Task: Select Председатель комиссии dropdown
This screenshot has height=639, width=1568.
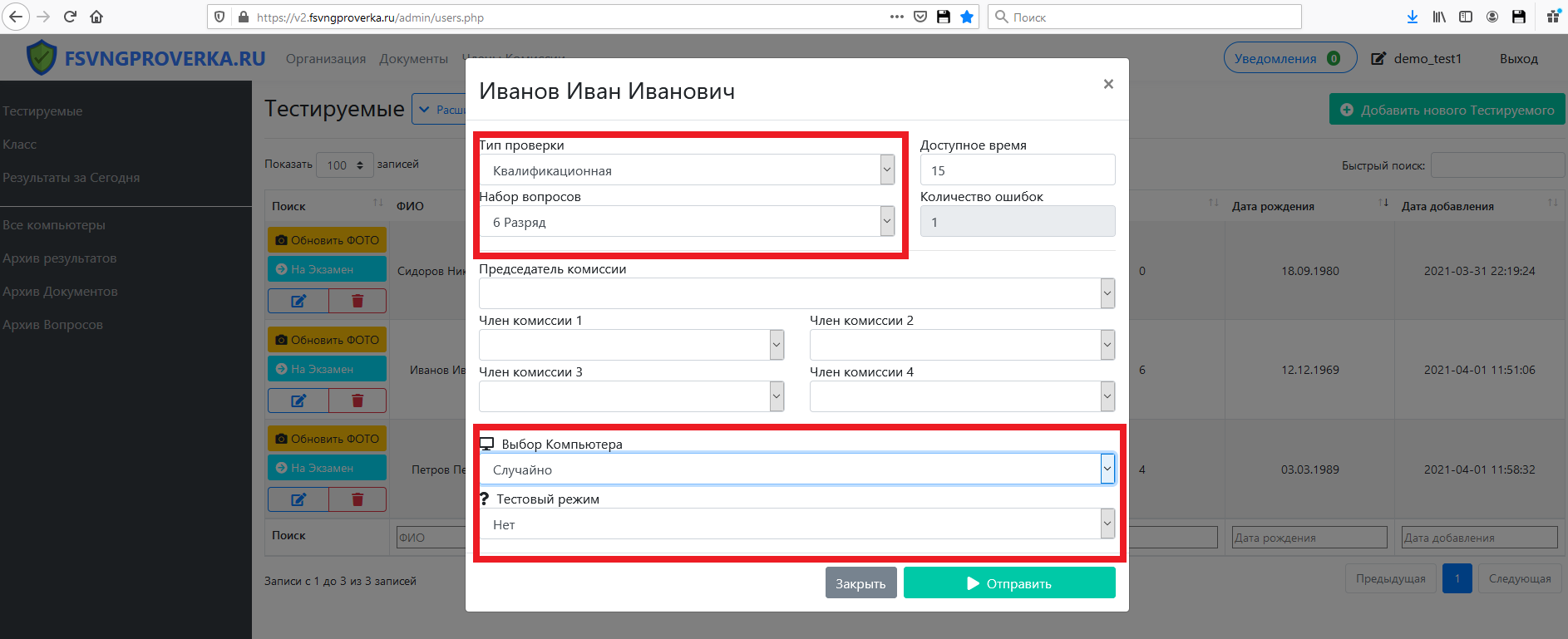Action: coord(796,293)
